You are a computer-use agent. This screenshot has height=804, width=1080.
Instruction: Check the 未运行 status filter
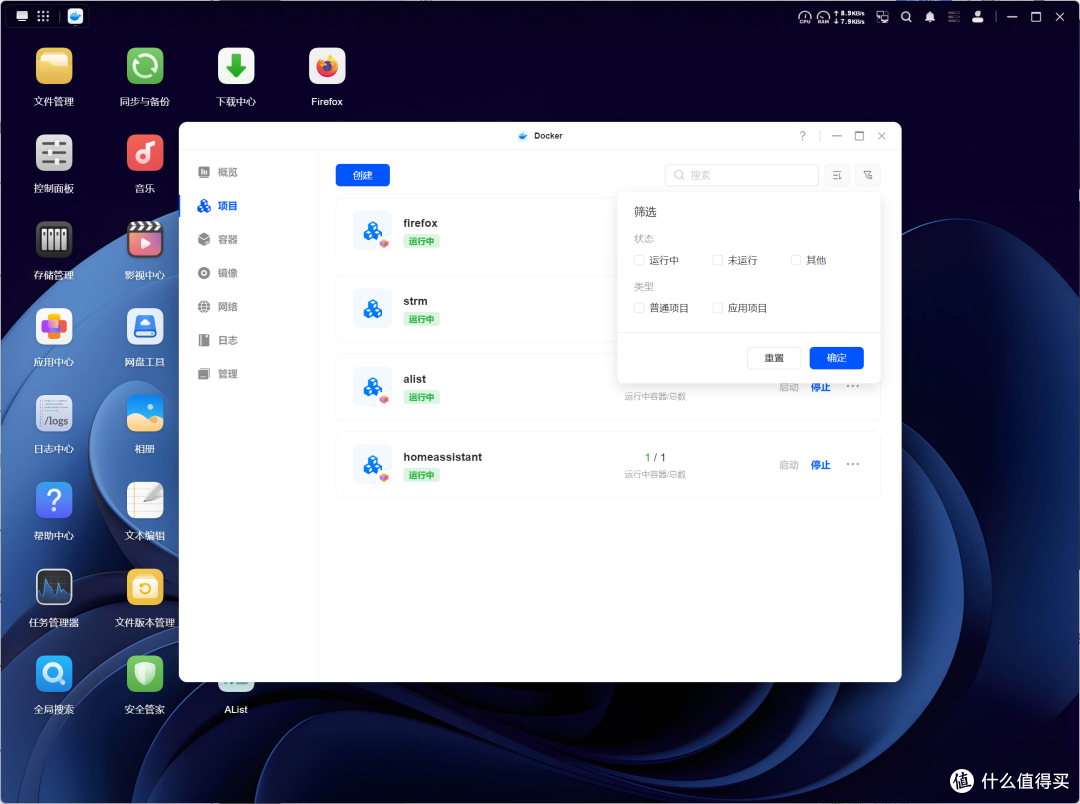[x=718, y=260]
